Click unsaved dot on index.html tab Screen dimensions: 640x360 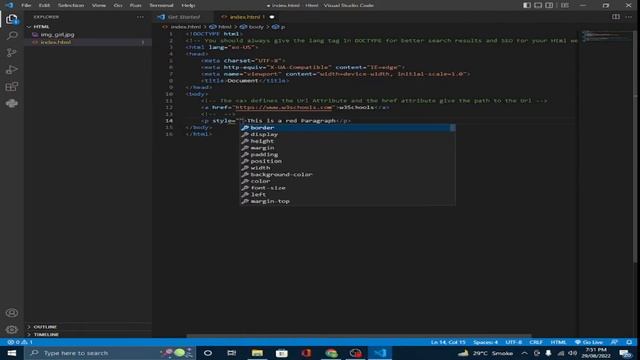tap(272, 17)
